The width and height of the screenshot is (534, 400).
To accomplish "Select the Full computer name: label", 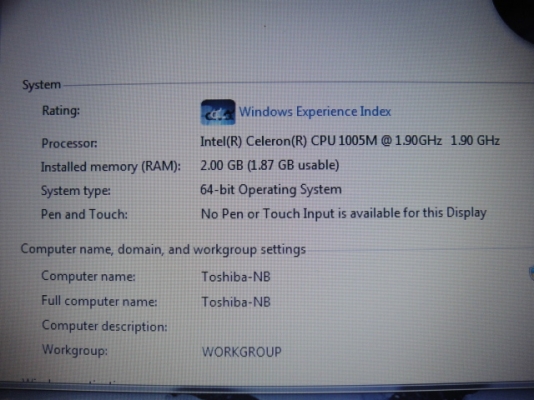I will coord(99,302).
